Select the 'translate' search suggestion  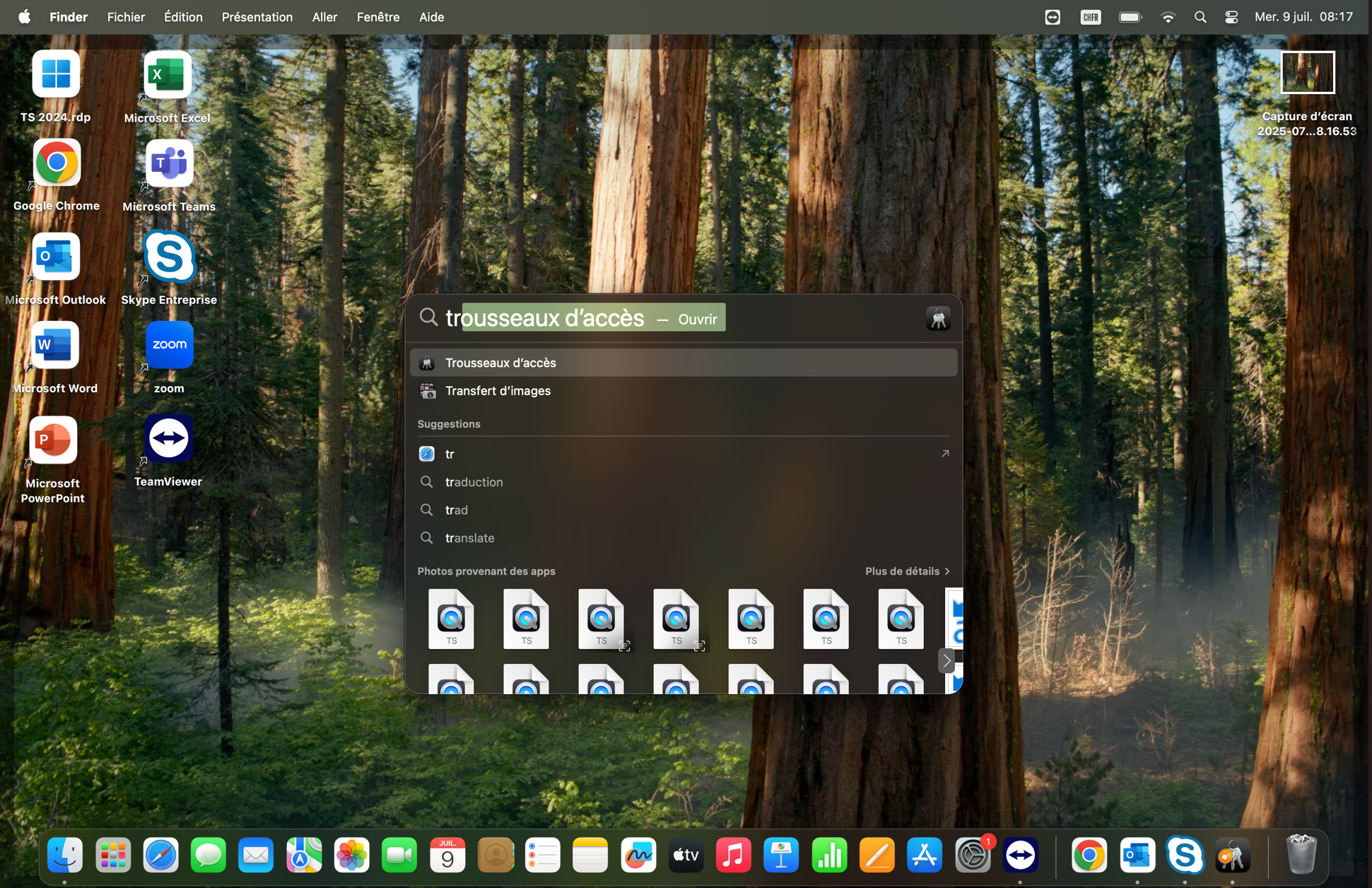(469, 538)
